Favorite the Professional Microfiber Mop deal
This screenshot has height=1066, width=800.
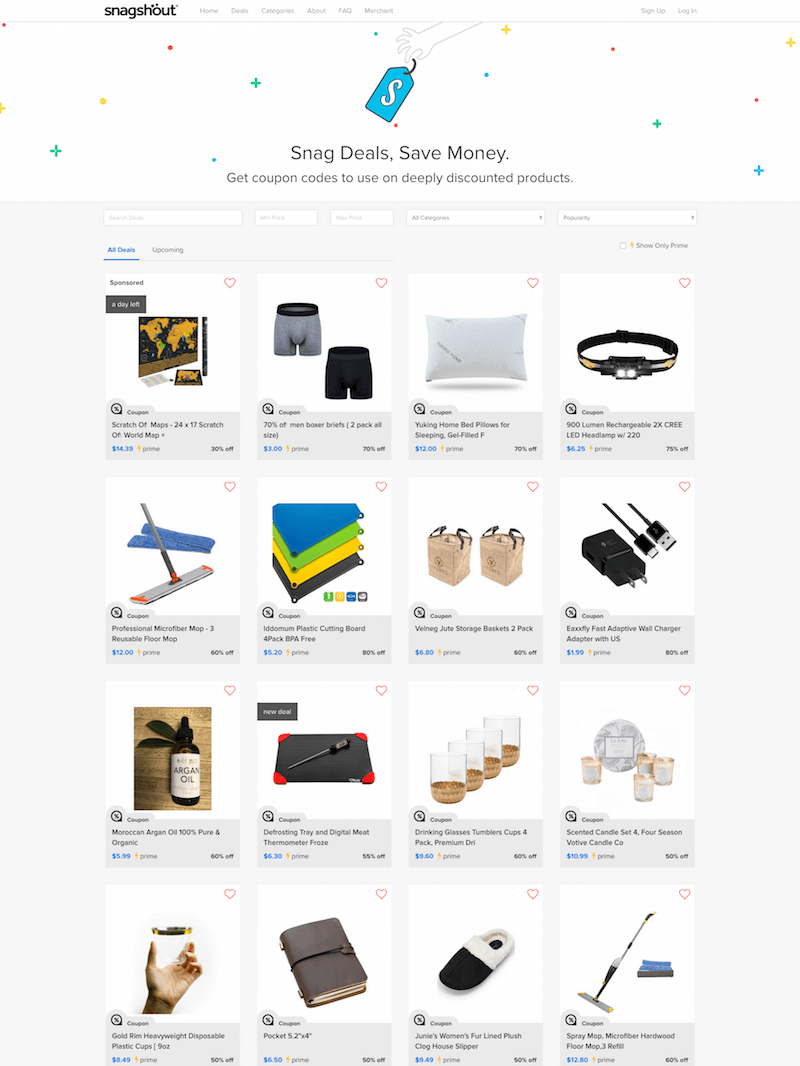click(x=230, y=487)
